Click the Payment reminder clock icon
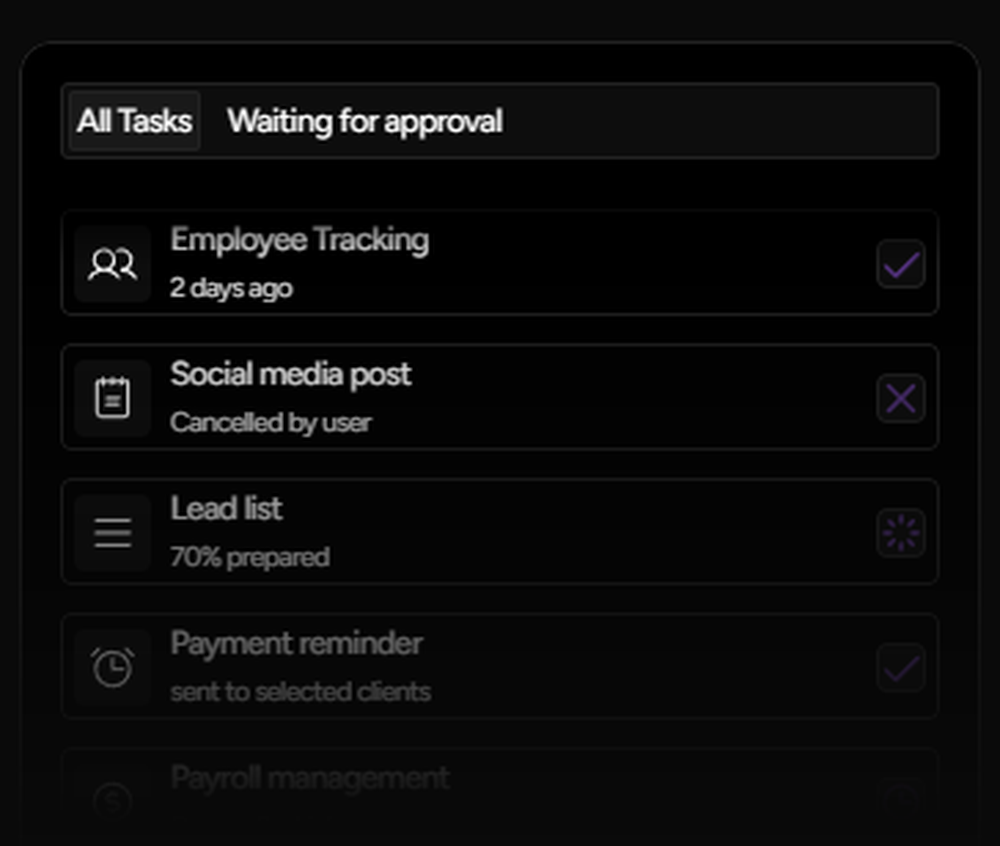 [x=112, y=667]
